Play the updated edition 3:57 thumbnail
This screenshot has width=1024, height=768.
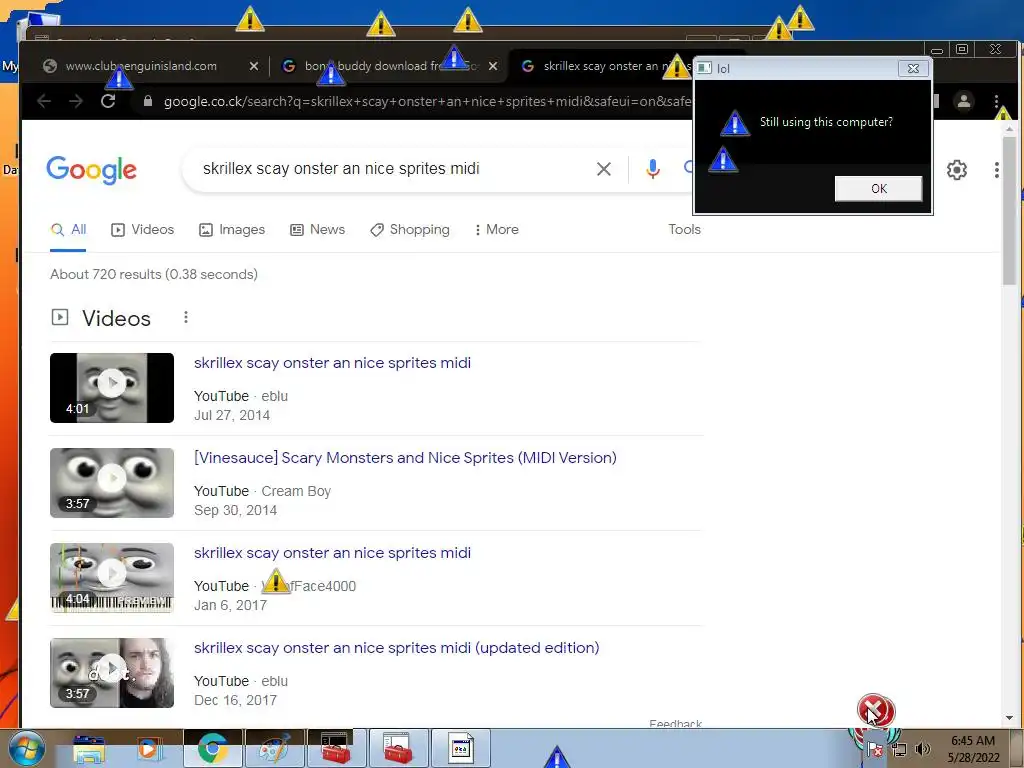tap(112, 673)
